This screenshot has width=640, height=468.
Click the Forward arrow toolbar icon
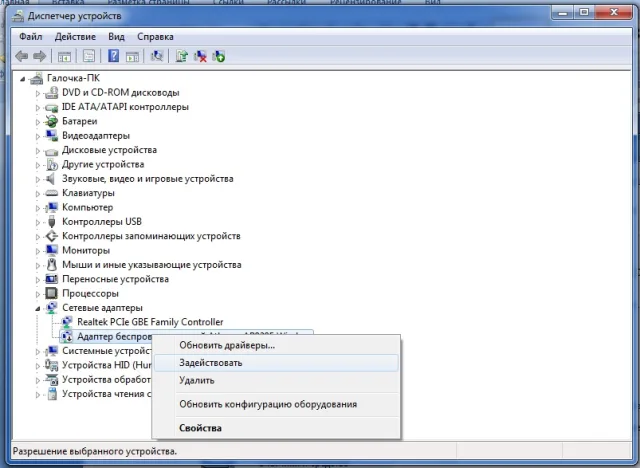pos(40,56)
